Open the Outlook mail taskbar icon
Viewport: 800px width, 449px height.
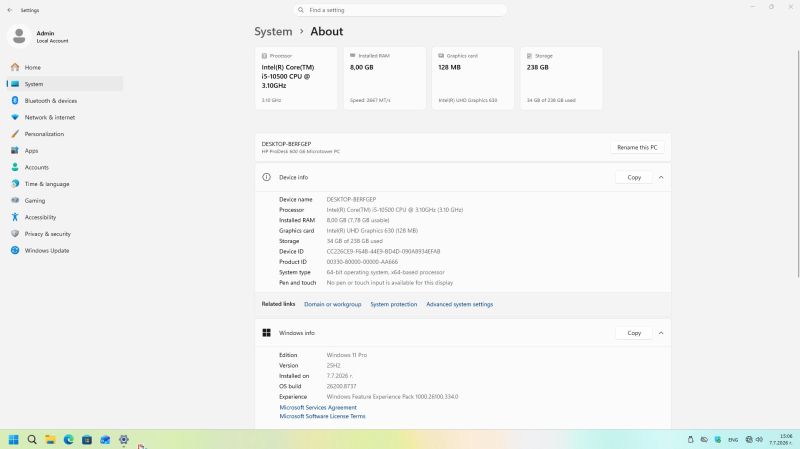tap(105, 439)
